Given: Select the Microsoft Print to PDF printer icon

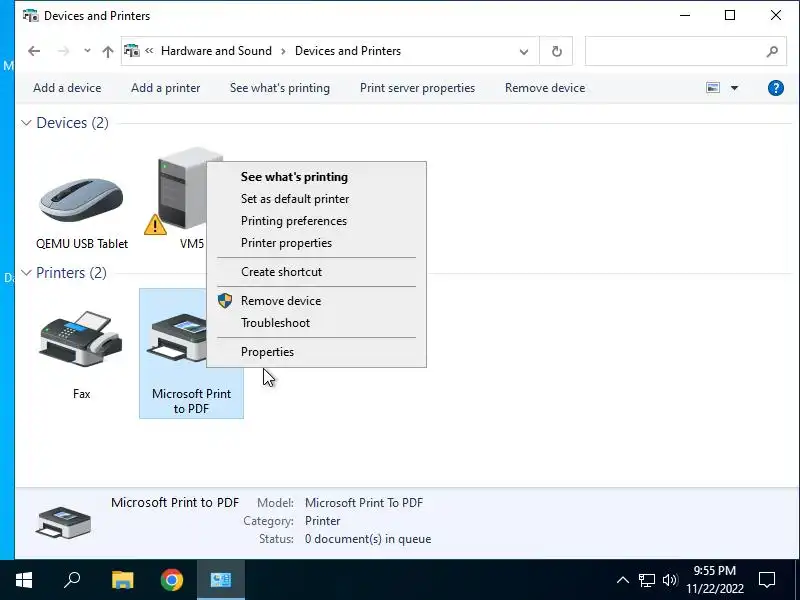Looking at the screenshot, I should [176, 339].
